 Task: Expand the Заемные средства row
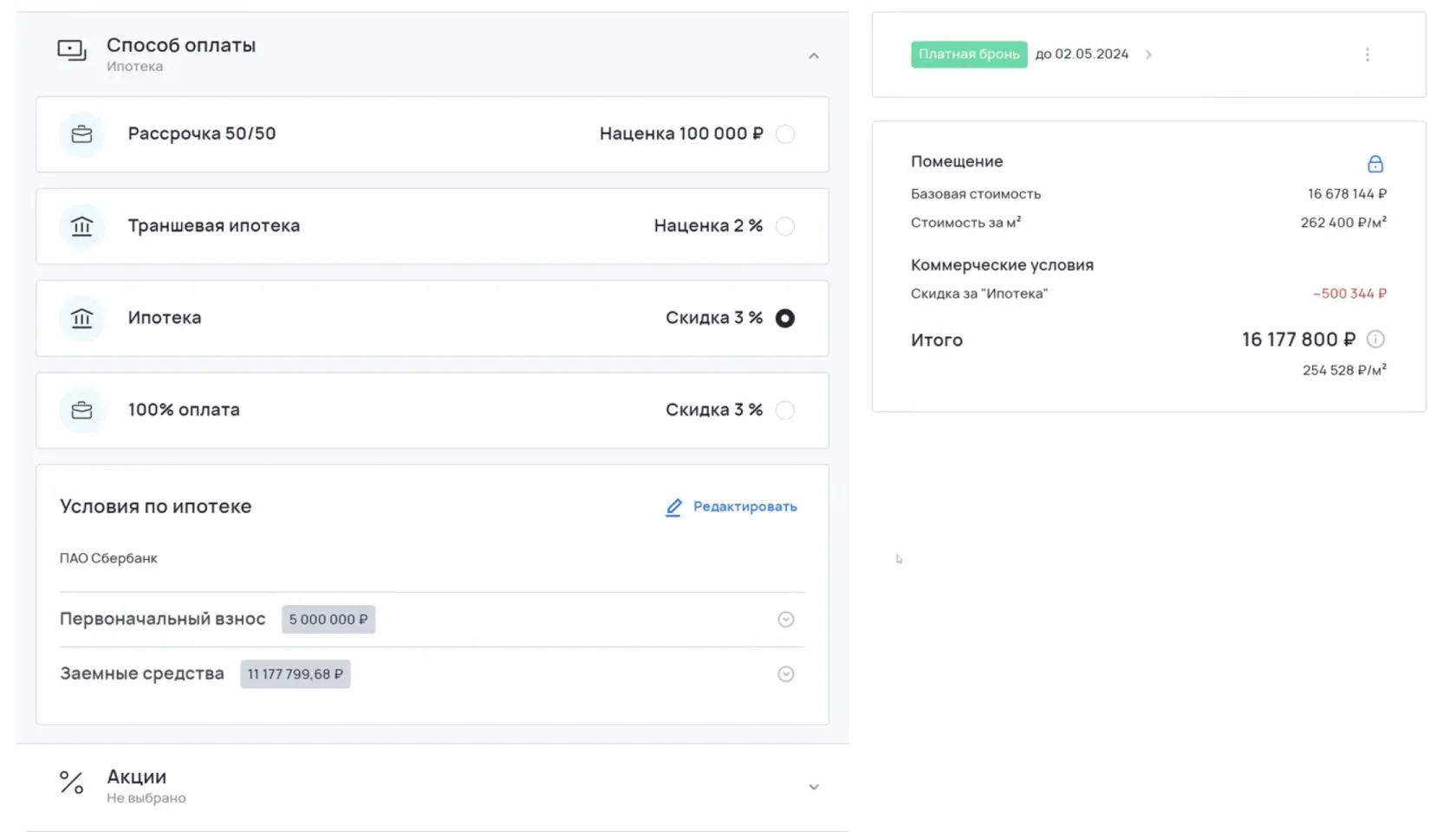point(786,674)
